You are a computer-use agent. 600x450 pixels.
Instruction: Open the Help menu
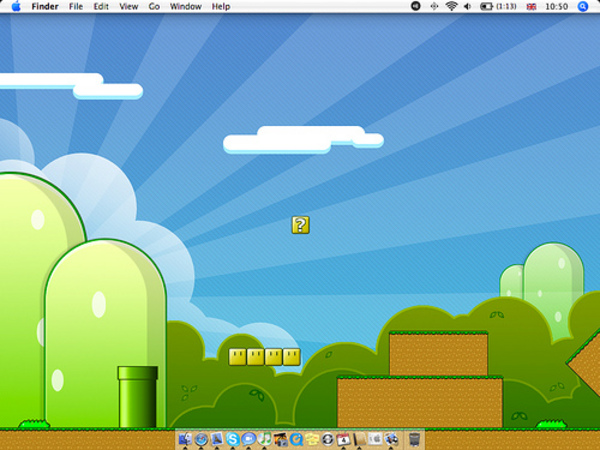click(221, 7)
